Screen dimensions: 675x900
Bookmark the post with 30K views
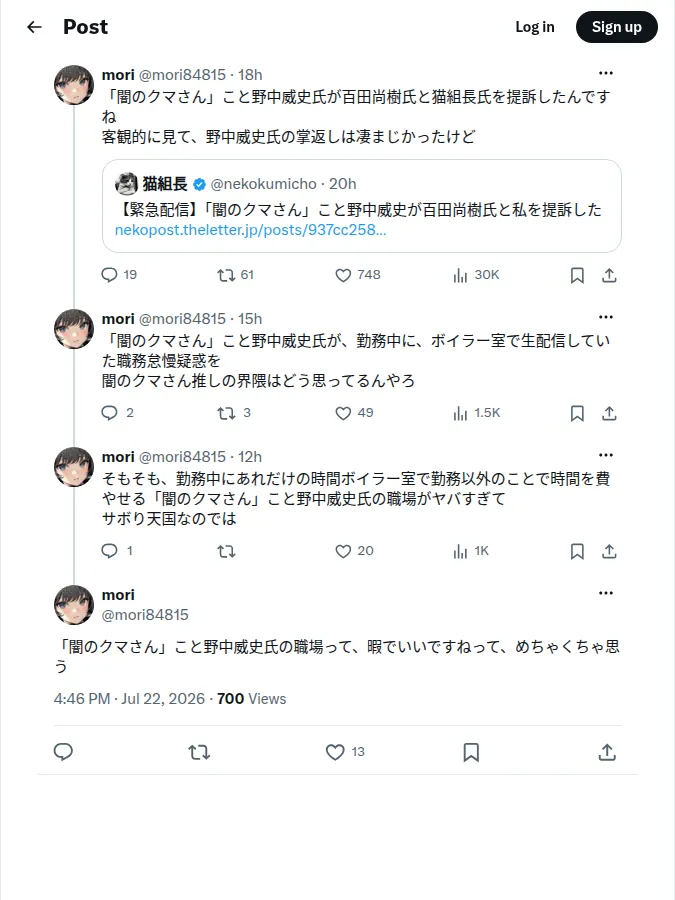577,276
